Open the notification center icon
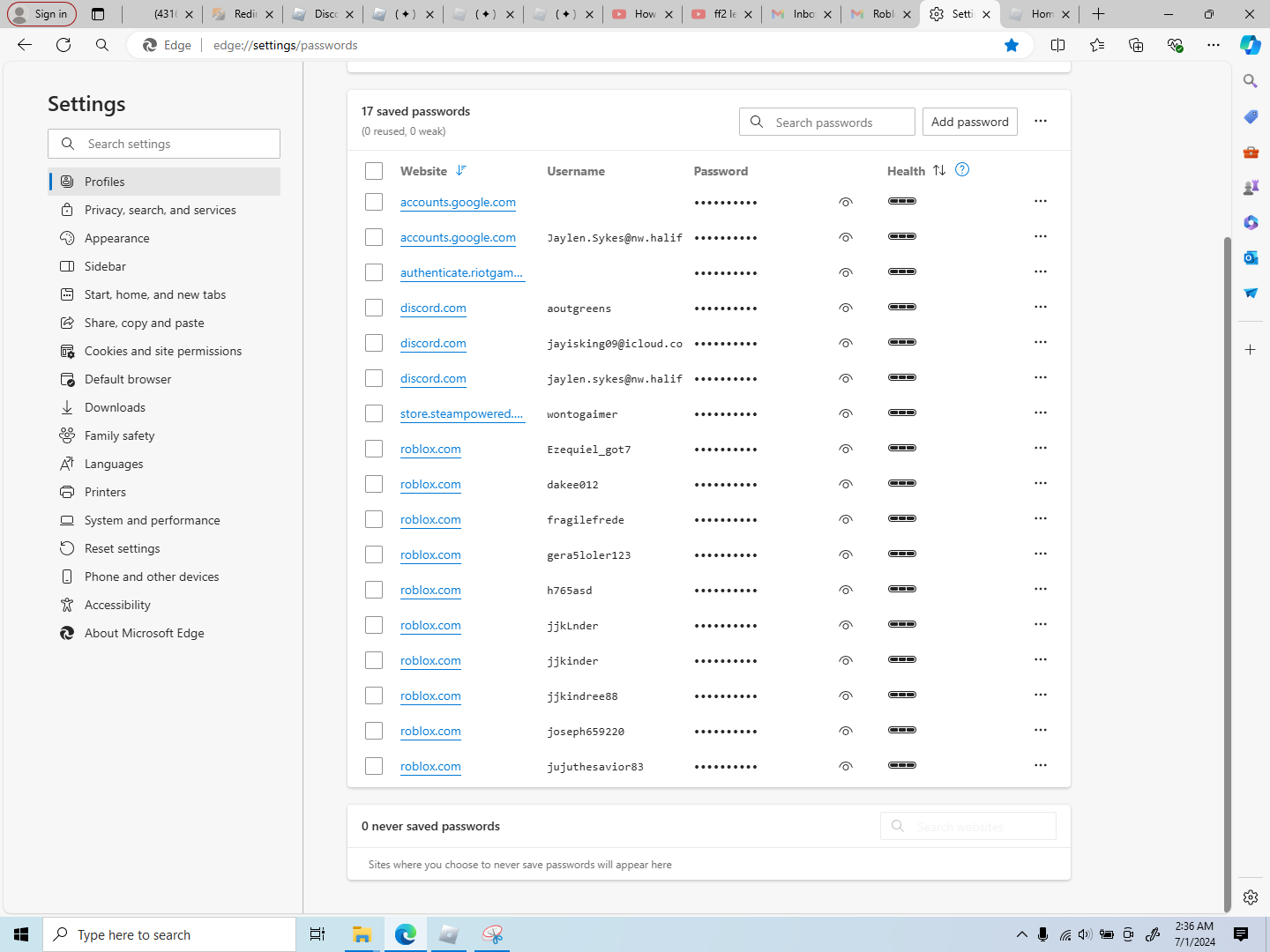The width and height of the screenshot is (1270, 952). [x=1241, y=934]
